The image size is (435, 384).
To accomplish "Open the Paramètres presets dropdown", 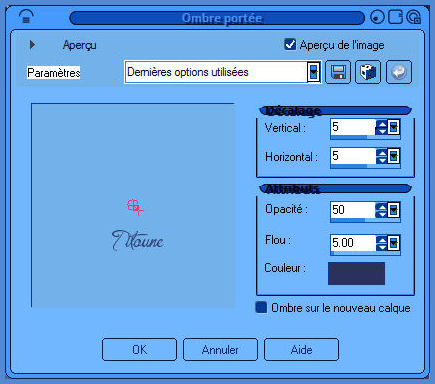I will tap(313, 72).
